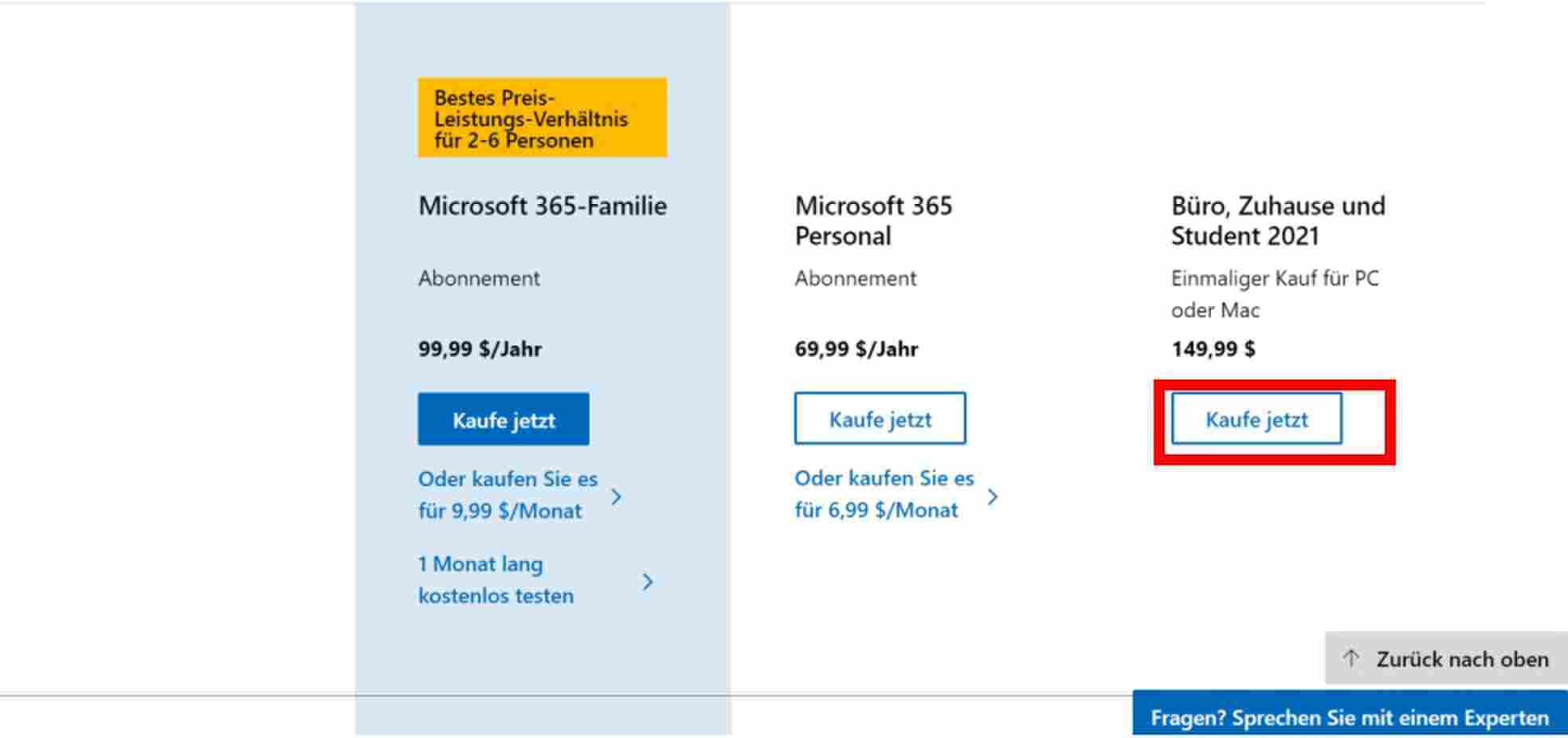Click chevron beside kostenlos testen link
Screen dimensions: 1568x738
tap(648, 582)
